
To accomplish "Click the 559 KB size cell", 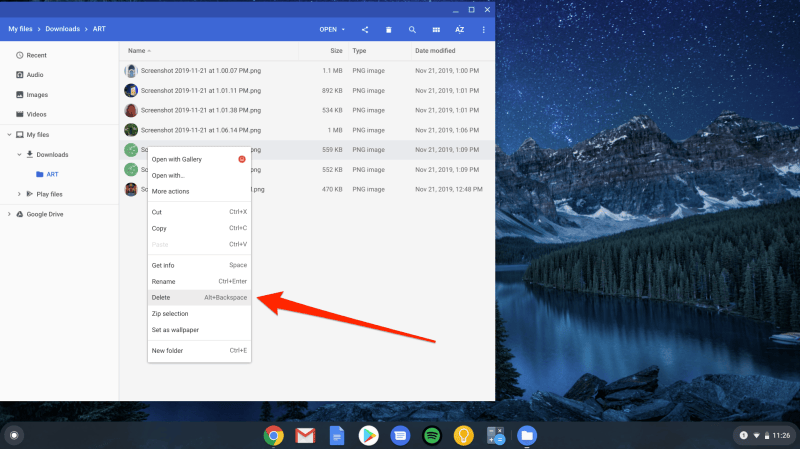I will point(332,149).
